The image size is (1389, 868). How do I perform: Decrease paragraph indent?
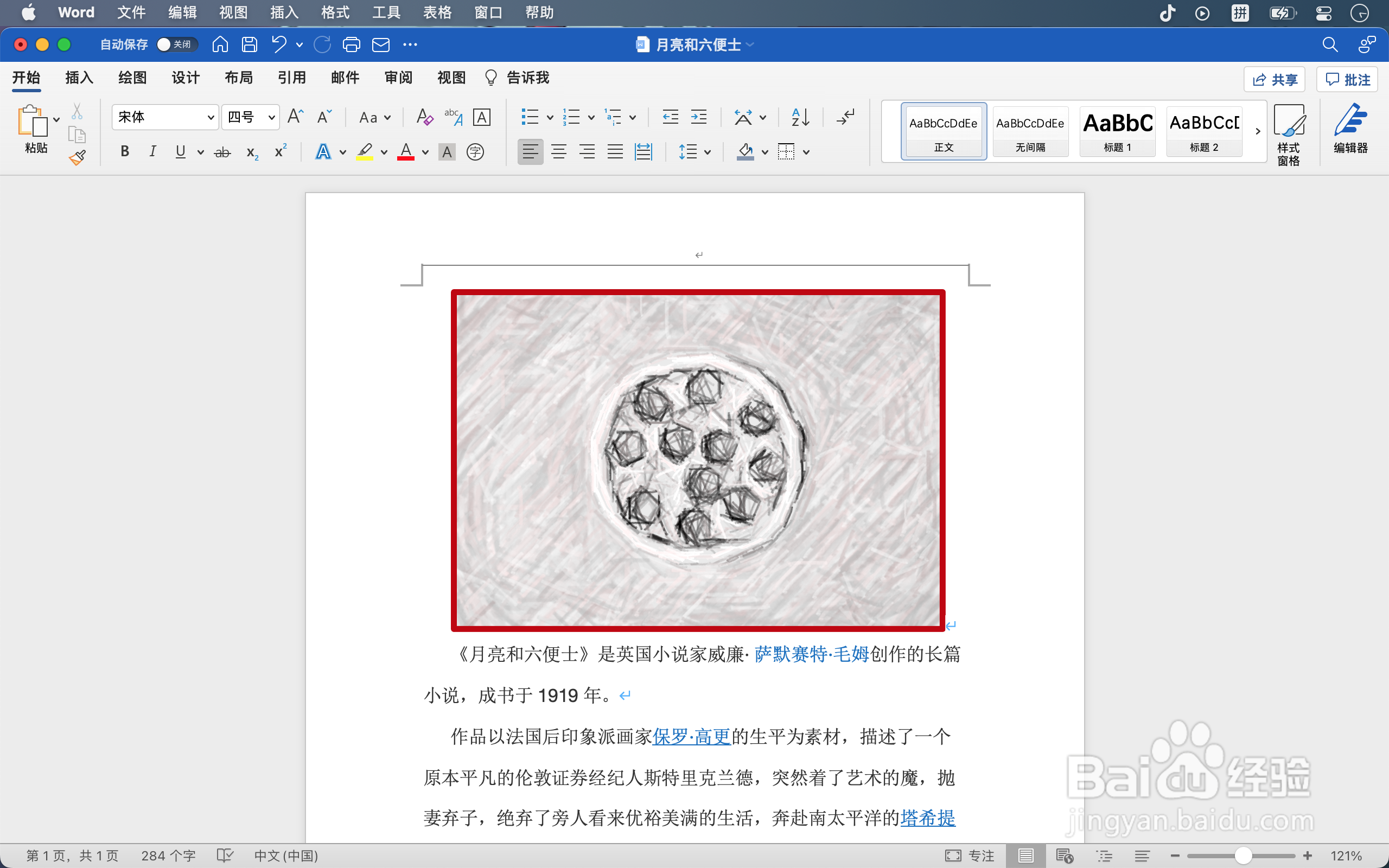[x=670, y=117]
